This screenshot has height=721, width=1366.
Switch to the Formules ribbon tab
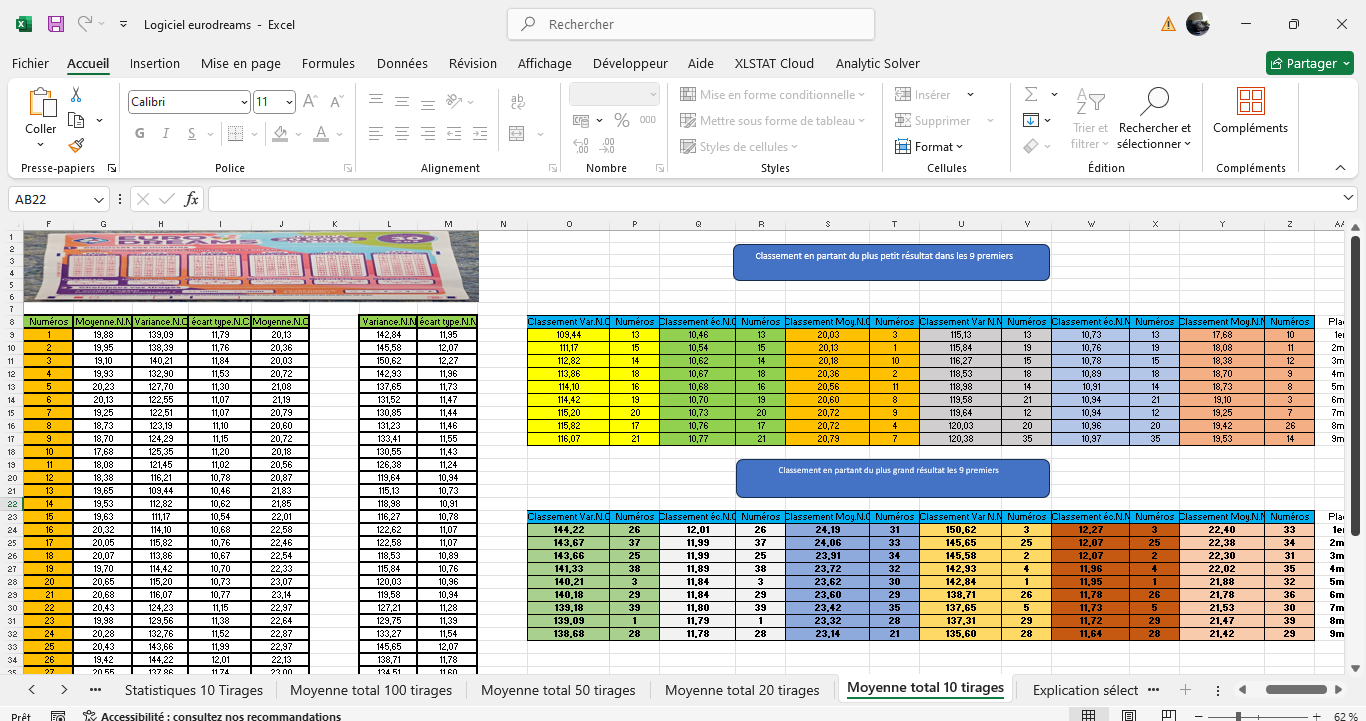[x=328, y=63]
